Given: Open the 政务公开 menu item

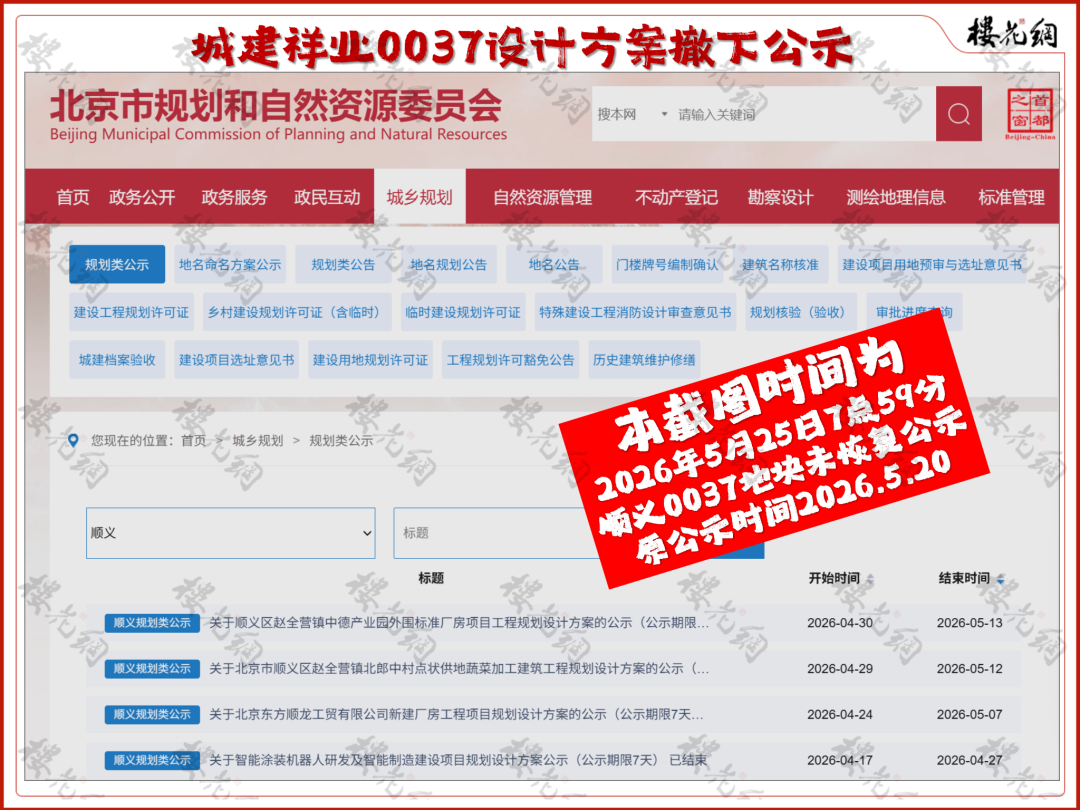Looking at the screenshot, I should click(142, 198).
